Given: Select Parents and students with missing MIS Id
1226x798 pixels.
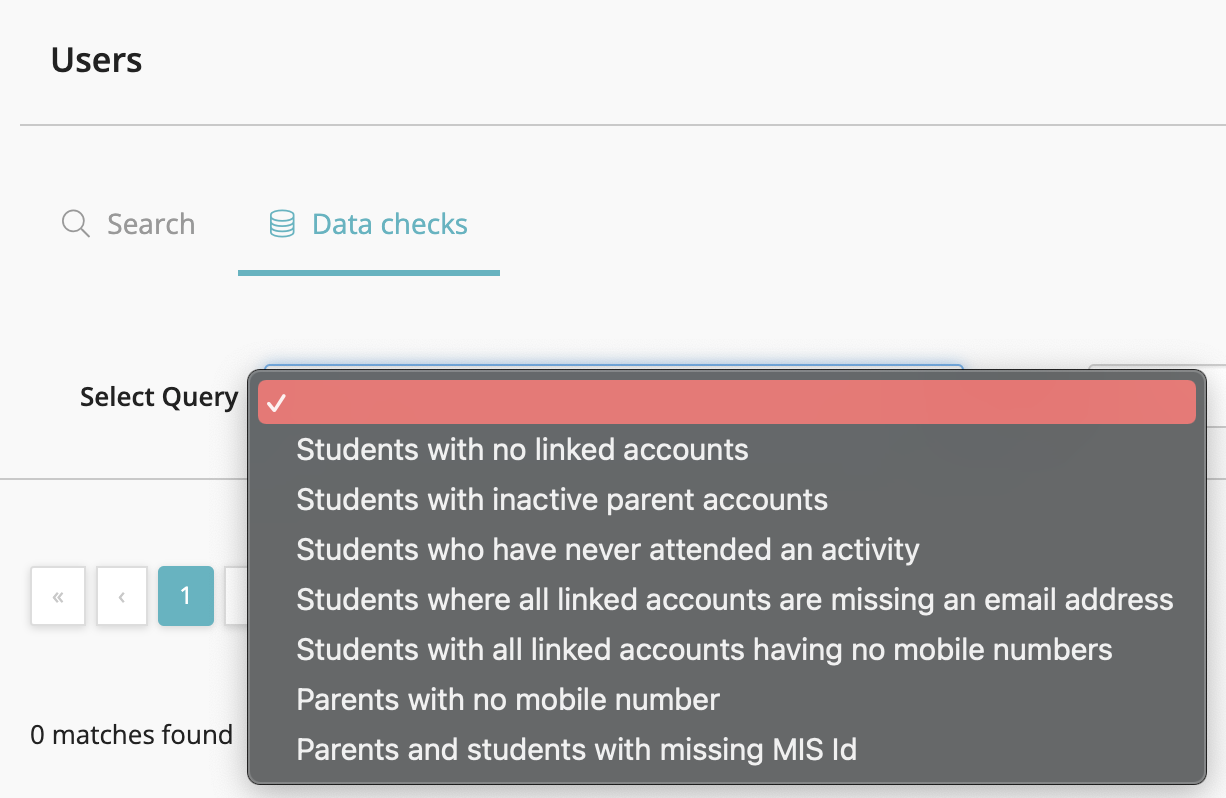Looking at the screenshot, I should (727, 750).
